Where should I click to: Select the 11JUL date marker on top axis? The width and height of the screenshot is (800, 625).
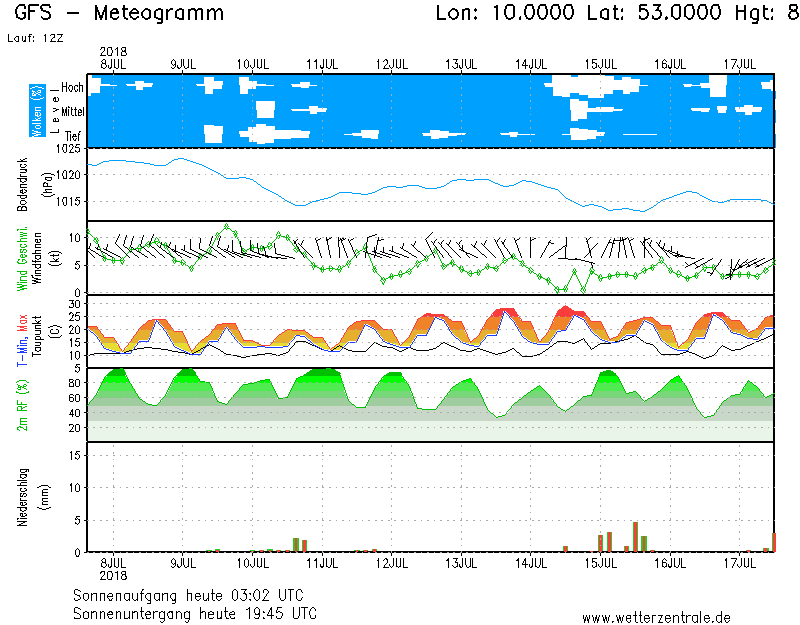click(x=322, y=64)
